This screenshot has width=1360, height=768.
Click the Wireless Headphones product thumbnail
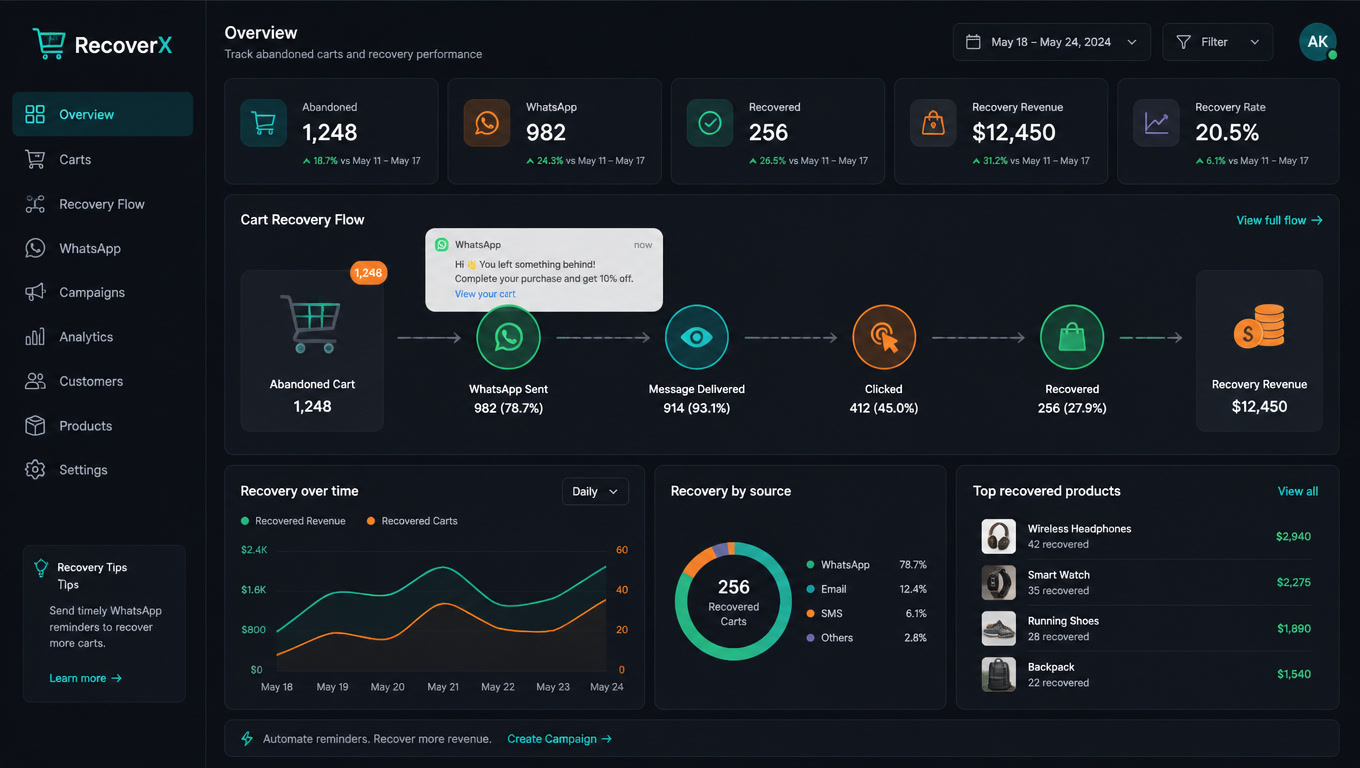click(998, 537)
